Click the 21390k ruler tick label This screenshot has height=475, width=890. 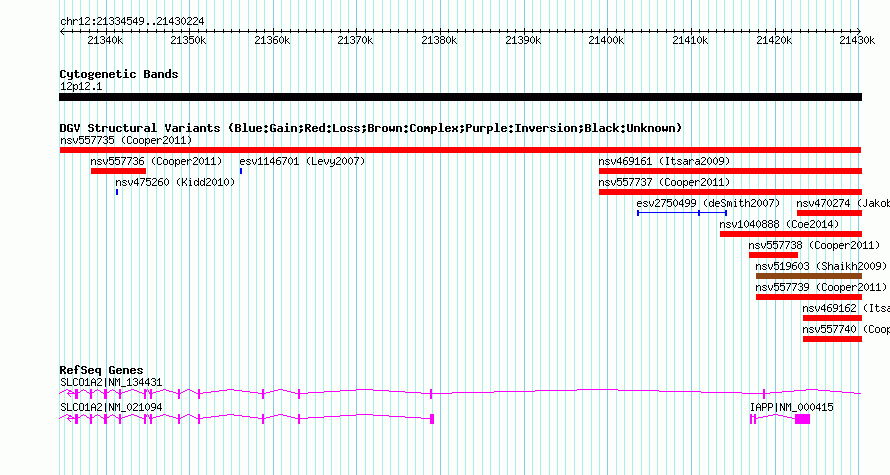point(523,40)
